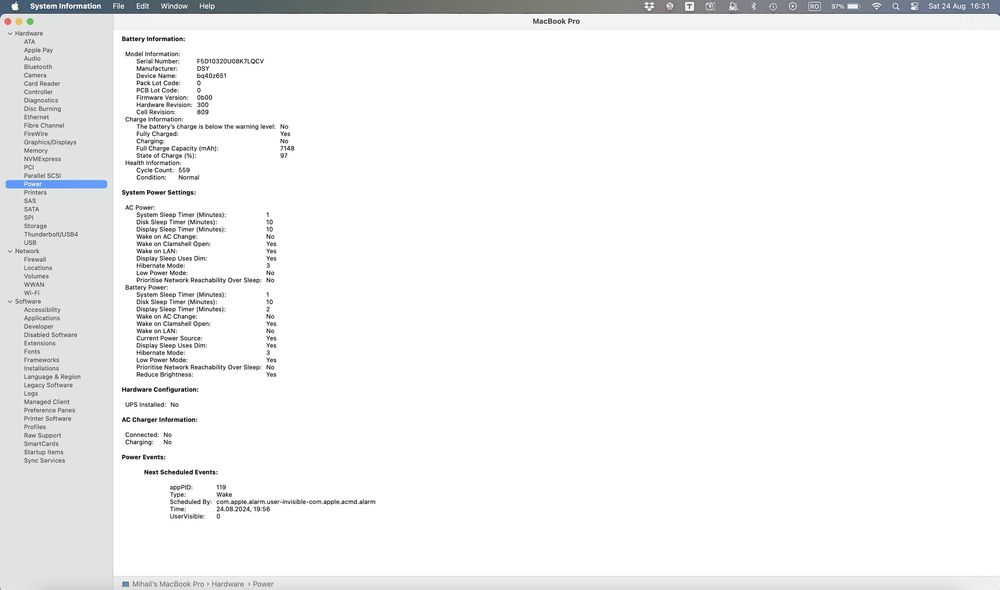Viewport: 1000px width, 590px height.
Task: Click the 97% battery status icon
Action: click(x=845, y=6)
